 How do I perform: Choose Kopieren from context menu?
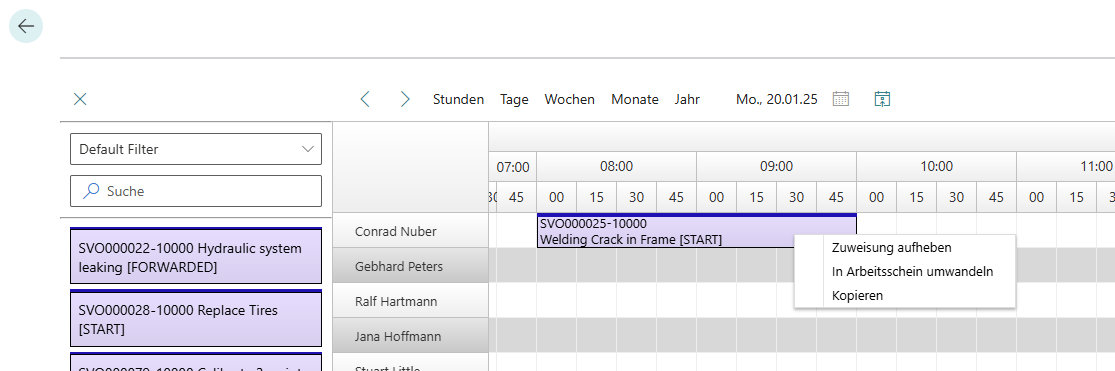[x=858, y=296]
